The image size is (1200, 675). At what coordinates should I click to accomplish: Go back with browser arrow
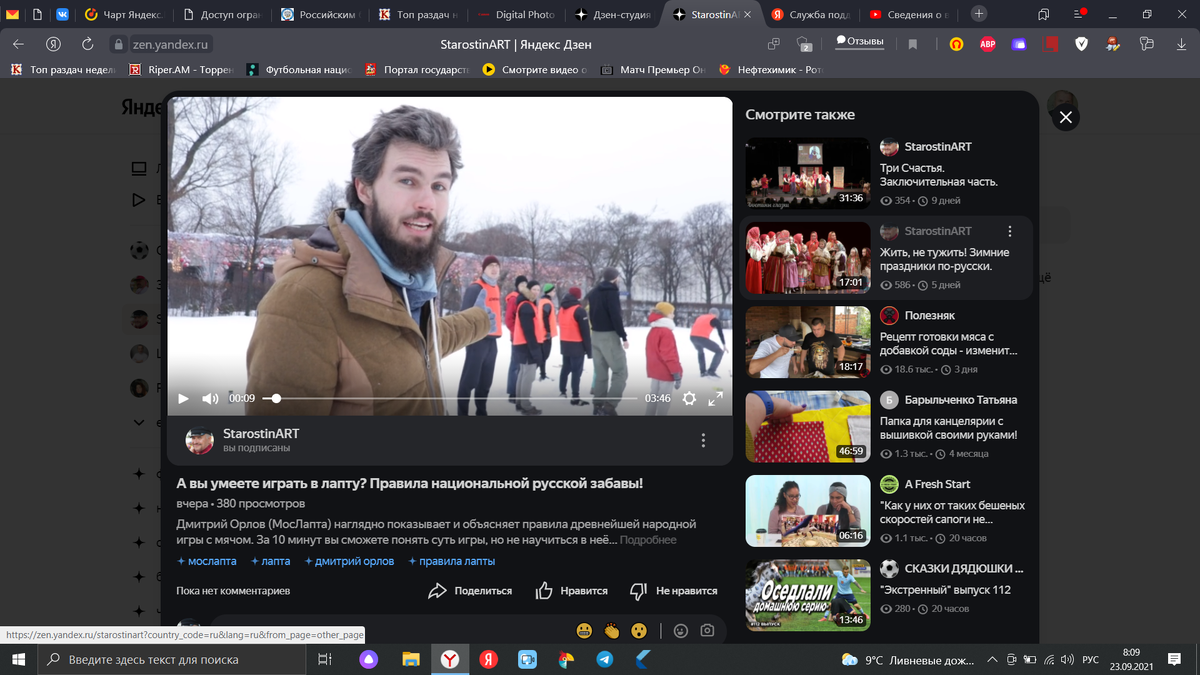point(19,44)
